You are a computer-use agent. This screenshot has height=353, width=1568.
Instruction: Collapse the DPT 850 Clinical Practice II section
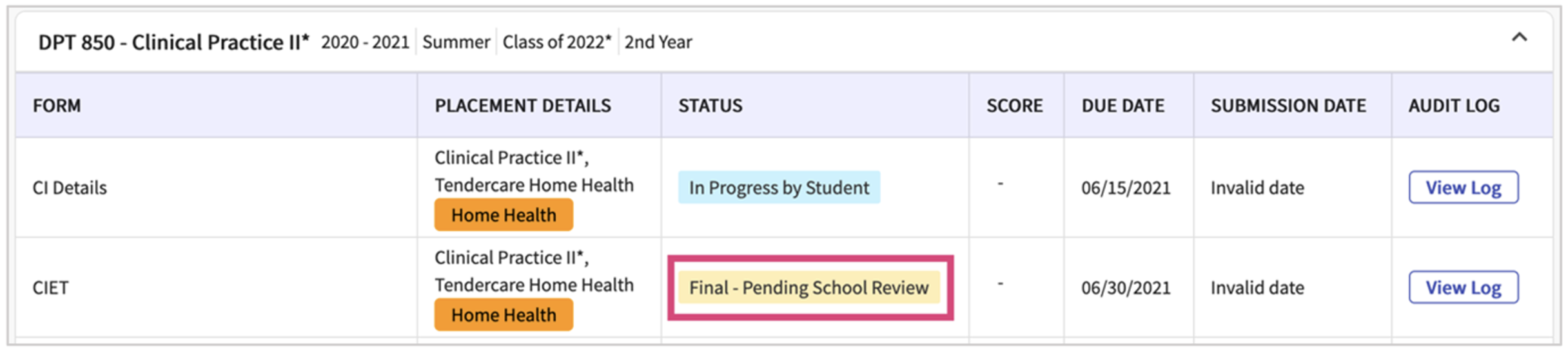(1519, 37)
